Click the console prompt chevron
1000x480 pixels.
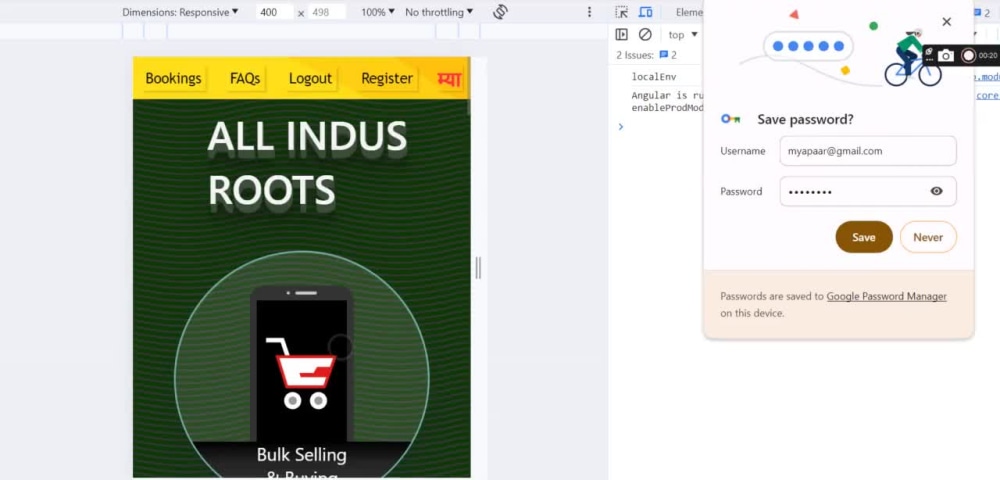(621, 126)
